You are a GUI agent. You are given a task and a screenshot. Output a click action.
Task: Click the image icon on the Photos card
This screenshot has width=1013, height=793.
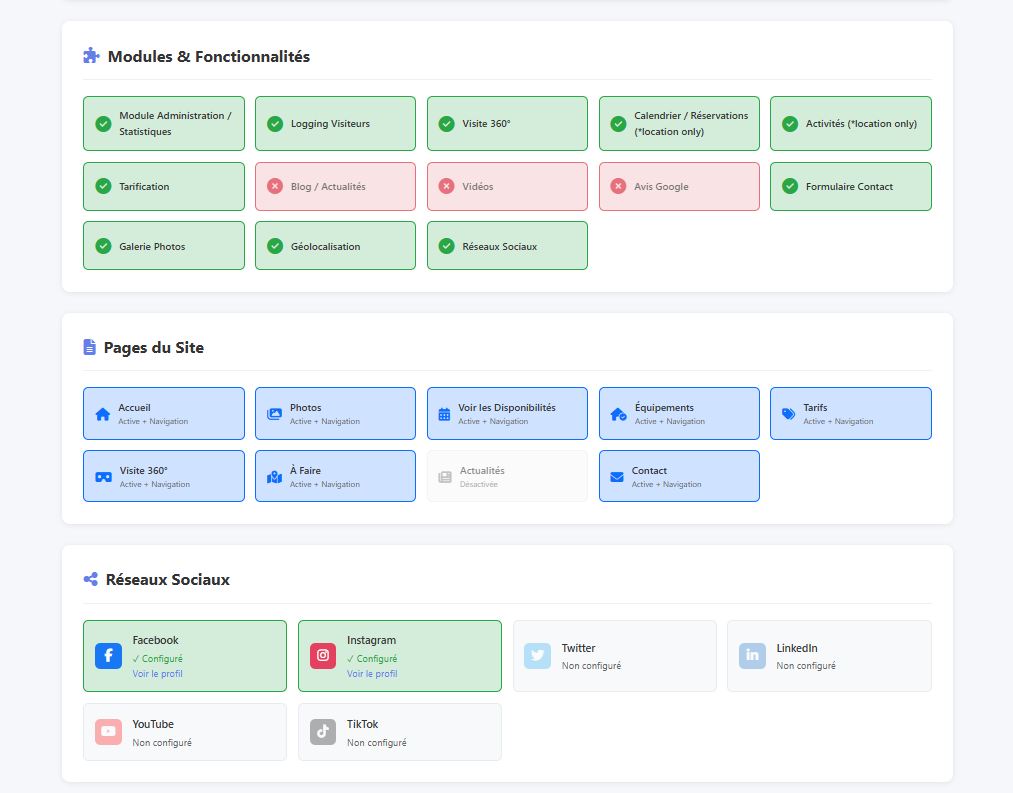click(273, 413)
